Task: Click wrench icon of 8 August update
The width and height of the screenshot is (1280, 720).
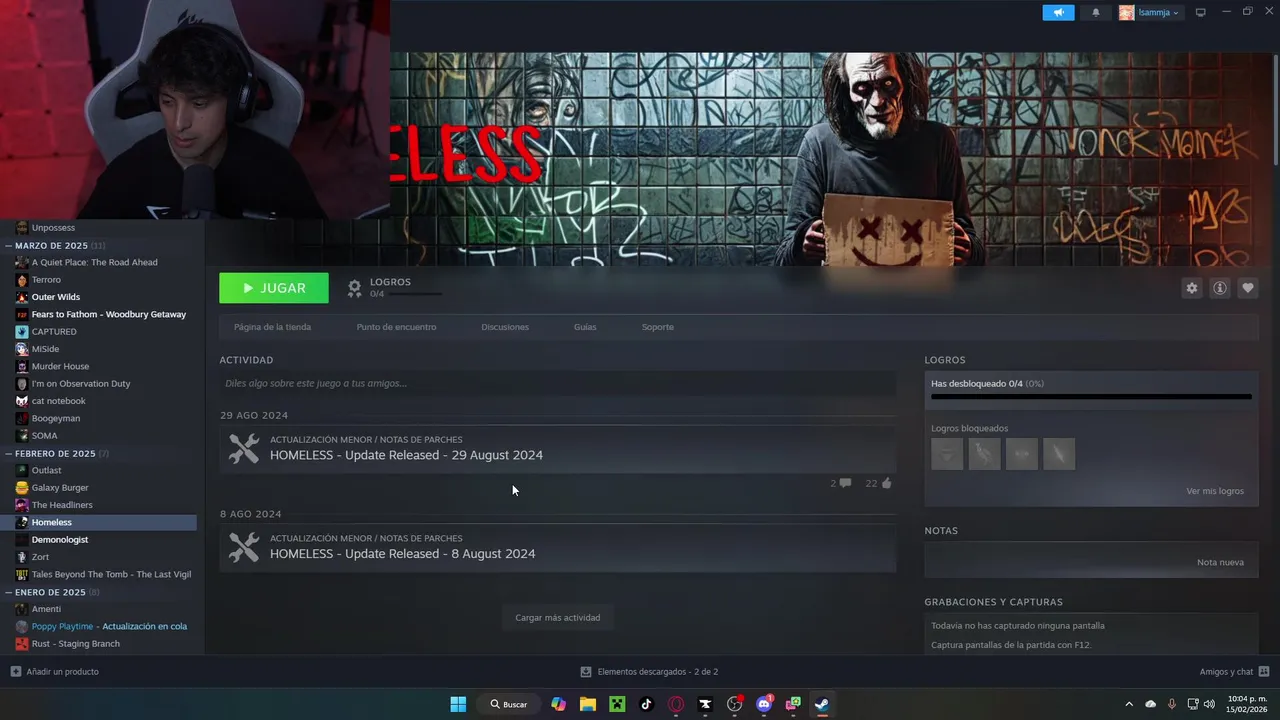Action: coord(244,547)
